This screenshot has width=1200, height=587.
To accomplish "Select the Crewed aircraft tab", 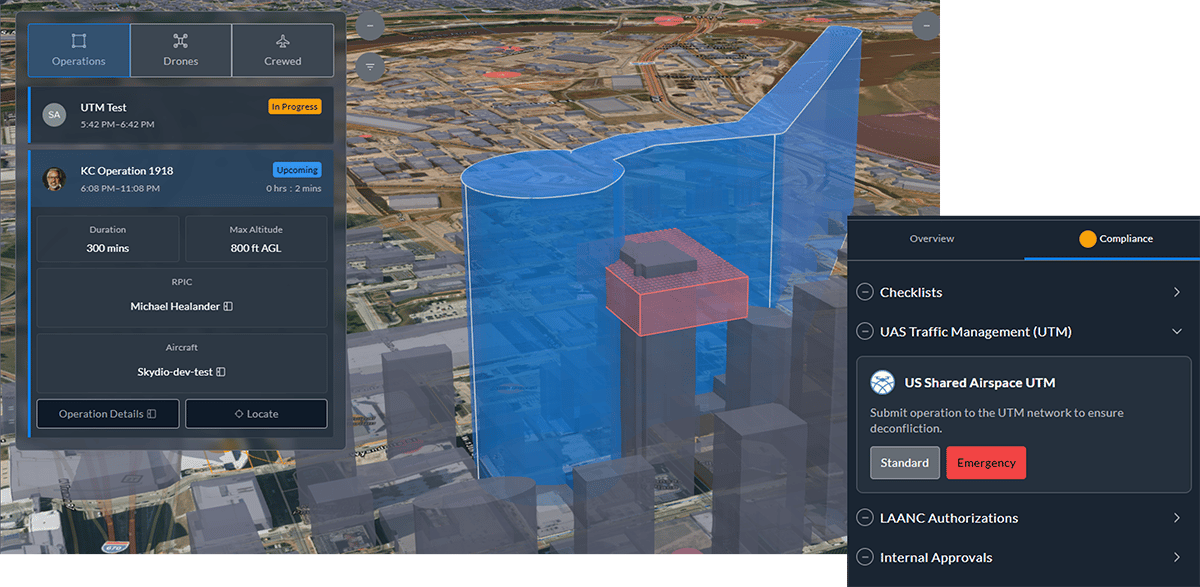I will pos(283,50).
